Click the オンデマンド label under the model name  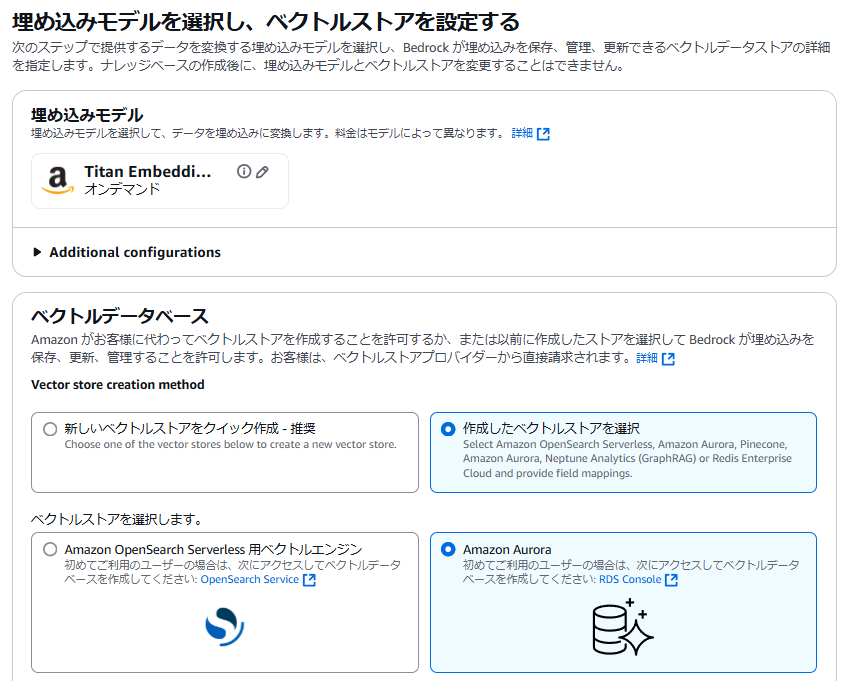pos(122,189)
